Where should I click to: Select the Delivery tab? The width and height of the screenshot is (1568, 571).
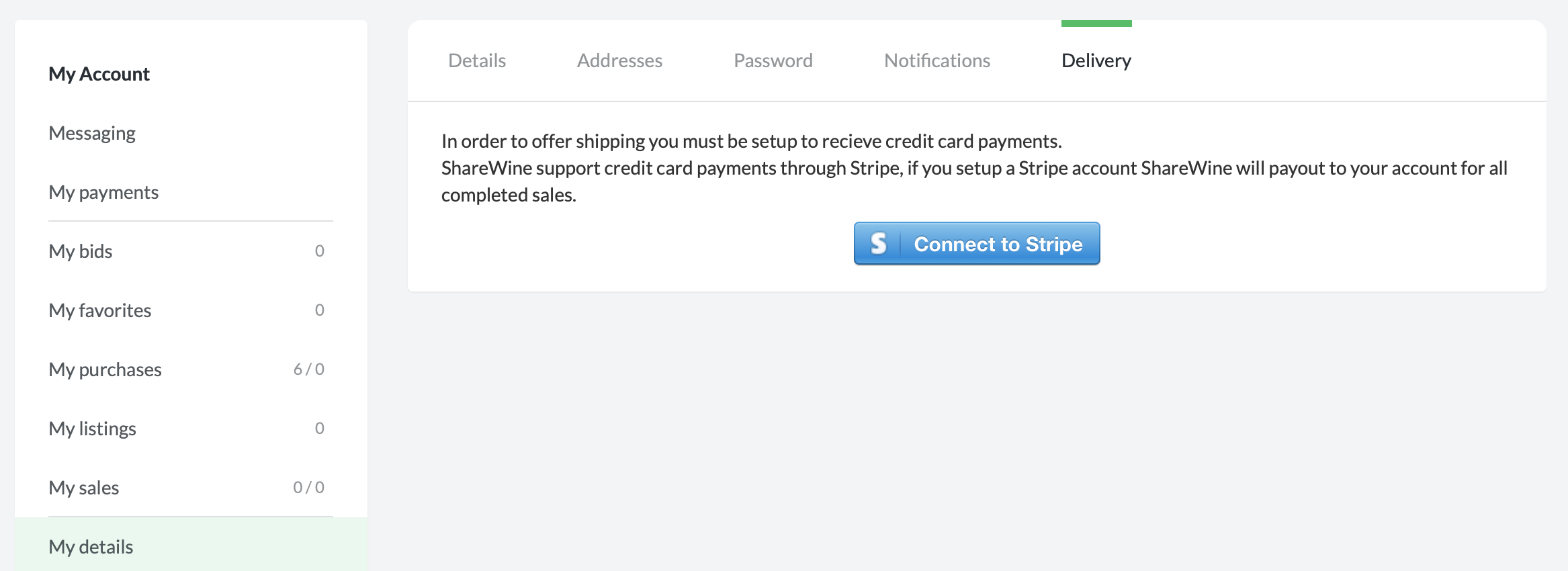[x=1096, y=61]
